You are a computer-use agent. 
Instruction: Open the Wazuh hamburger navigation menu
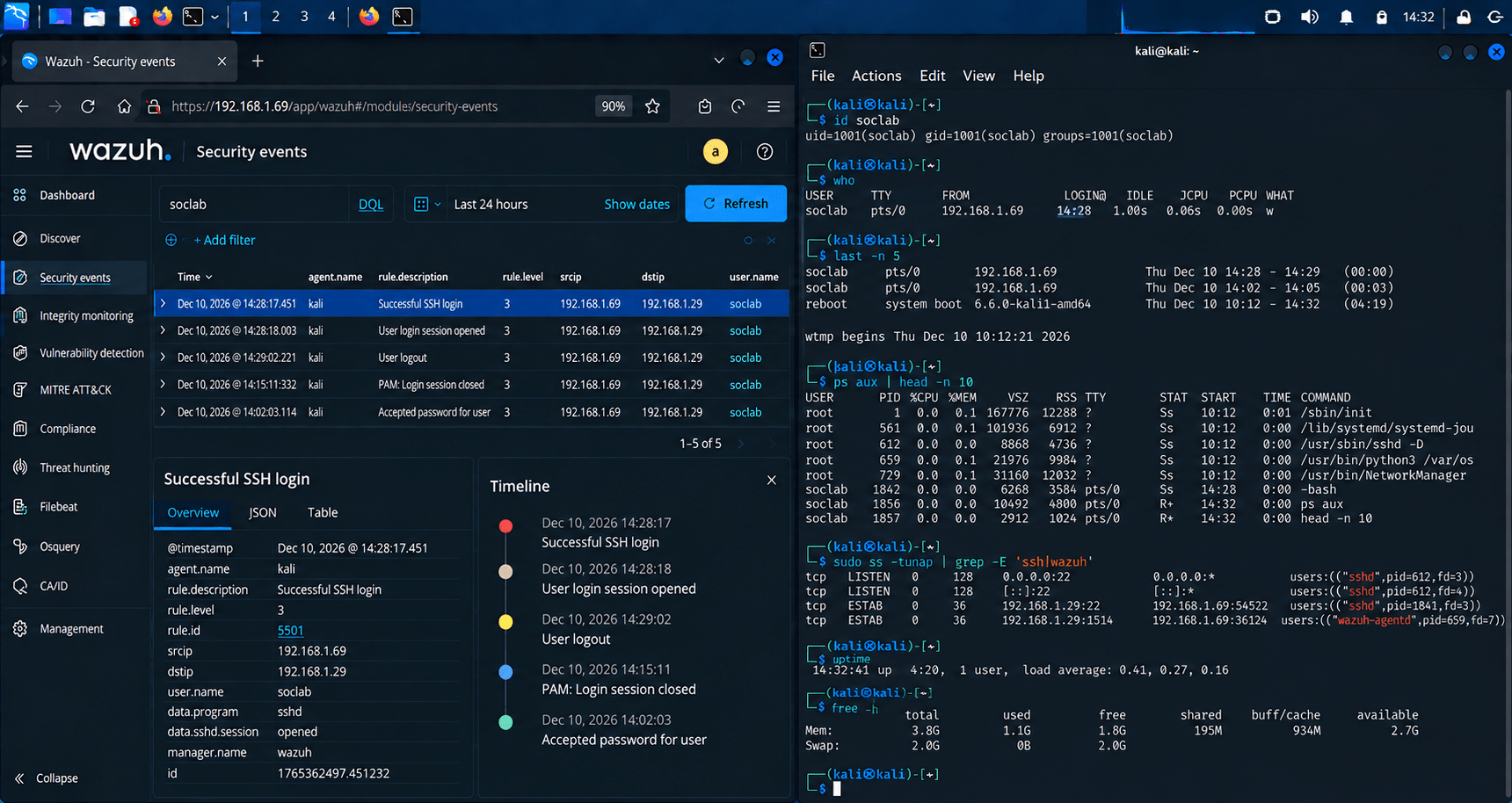(x=24, y=152)
